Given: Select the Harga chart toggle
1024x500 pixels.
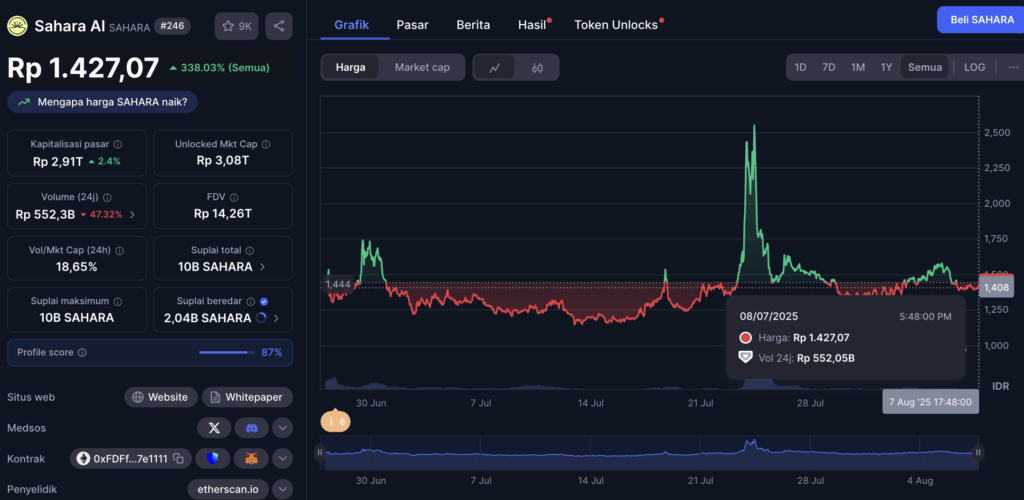Looking at the screenshot, I should 350,67.
